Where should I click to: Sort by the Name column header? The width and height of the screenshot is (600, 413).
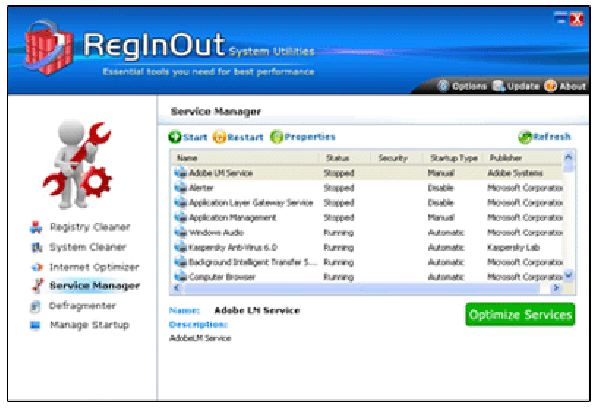[x=245, y=158]
